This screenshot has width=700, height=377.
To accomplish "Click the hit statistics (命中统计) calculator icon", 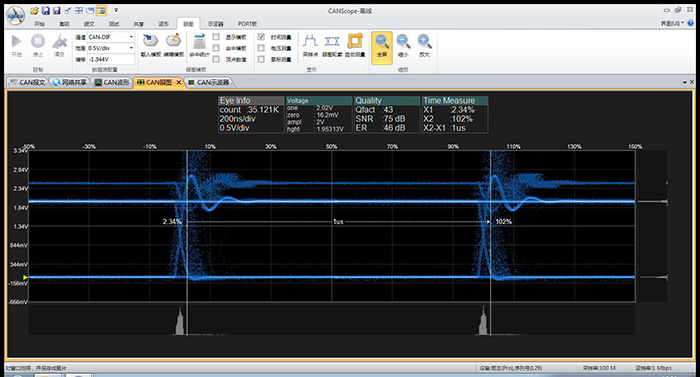I will tap(199, 42).
